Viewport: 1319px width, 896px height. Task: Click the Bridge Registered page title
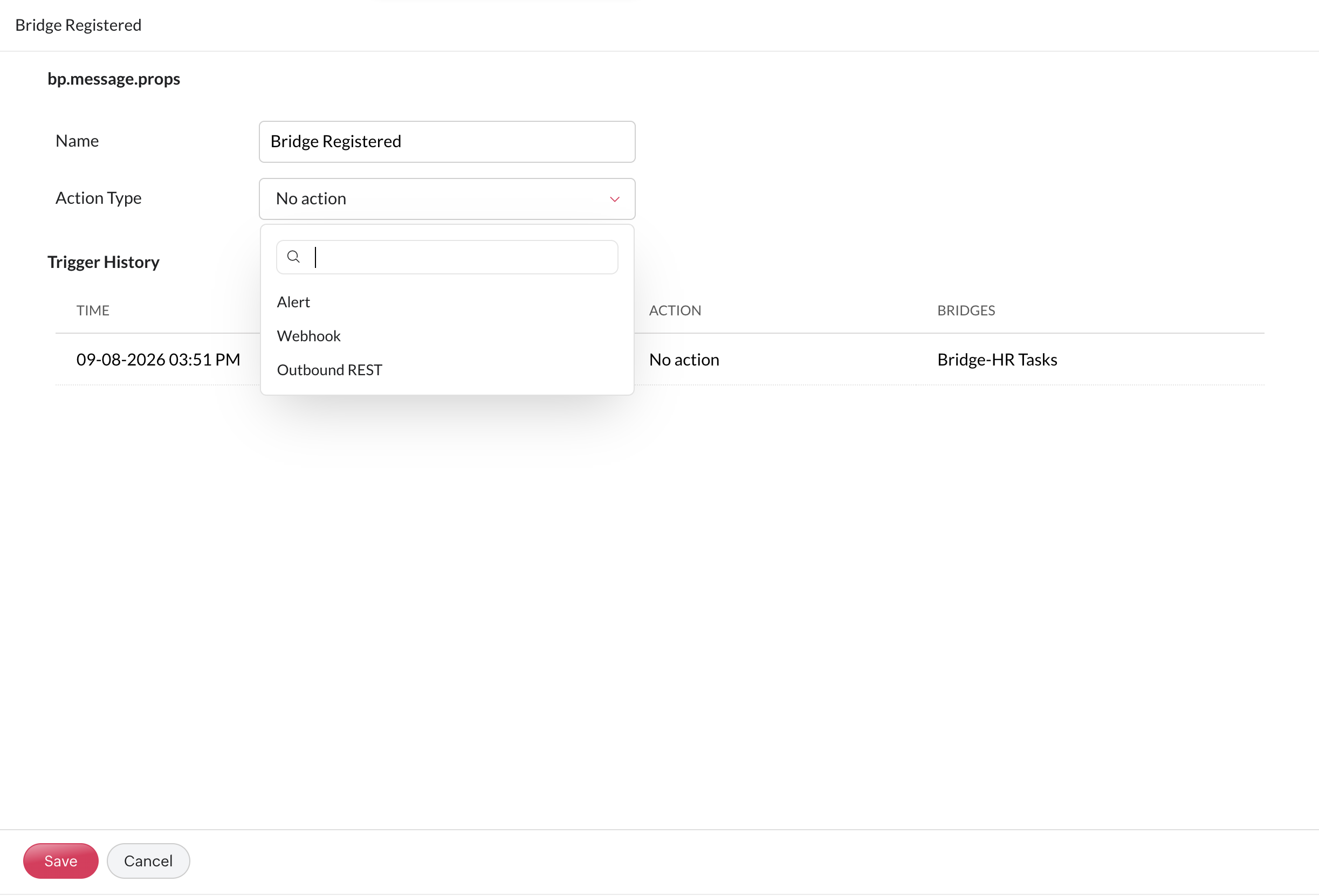[78, 25]
